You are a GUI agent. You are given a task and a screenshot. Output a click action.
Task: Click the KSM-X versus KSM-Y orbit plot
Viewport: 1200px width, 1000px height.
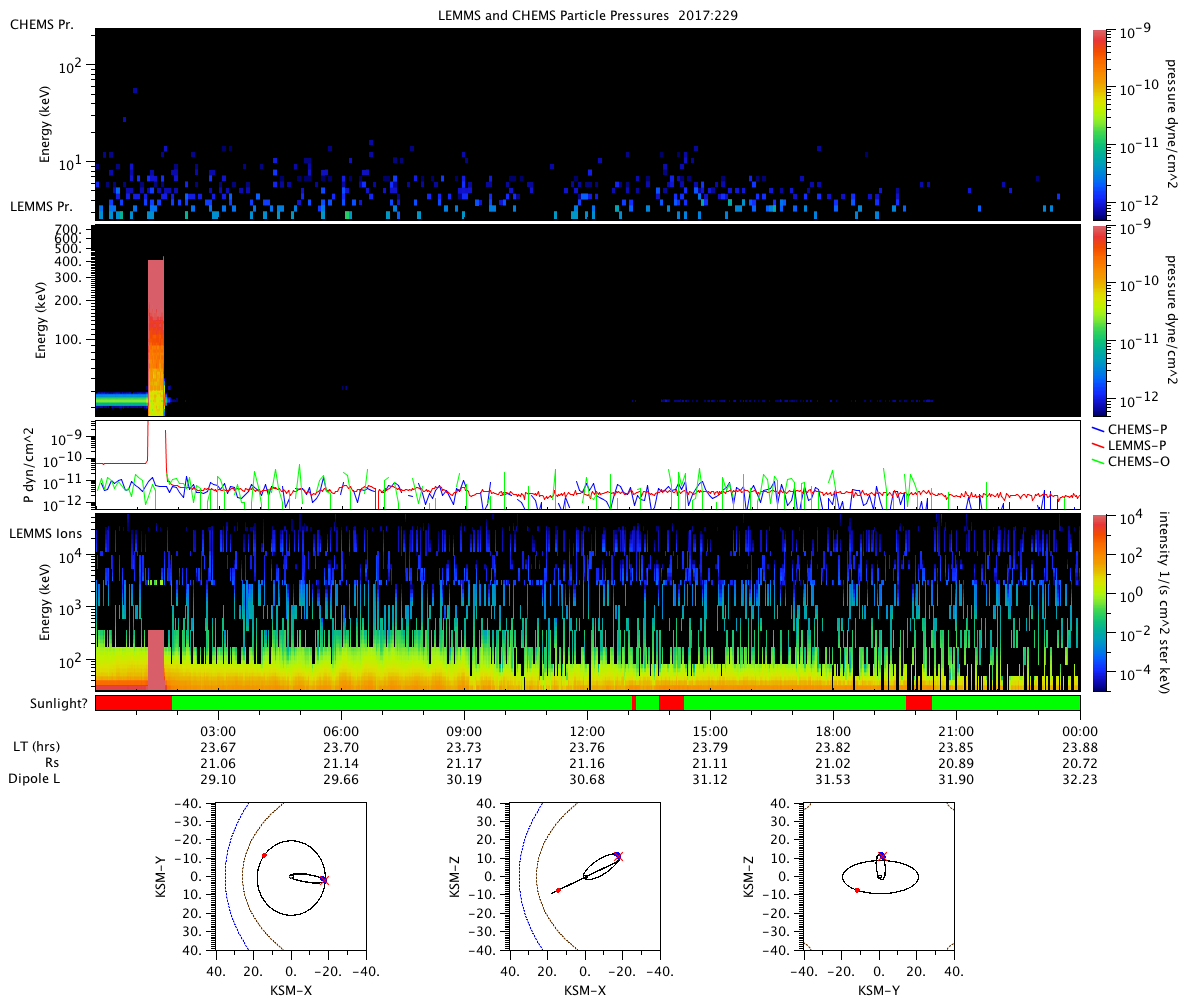(290, 875)
